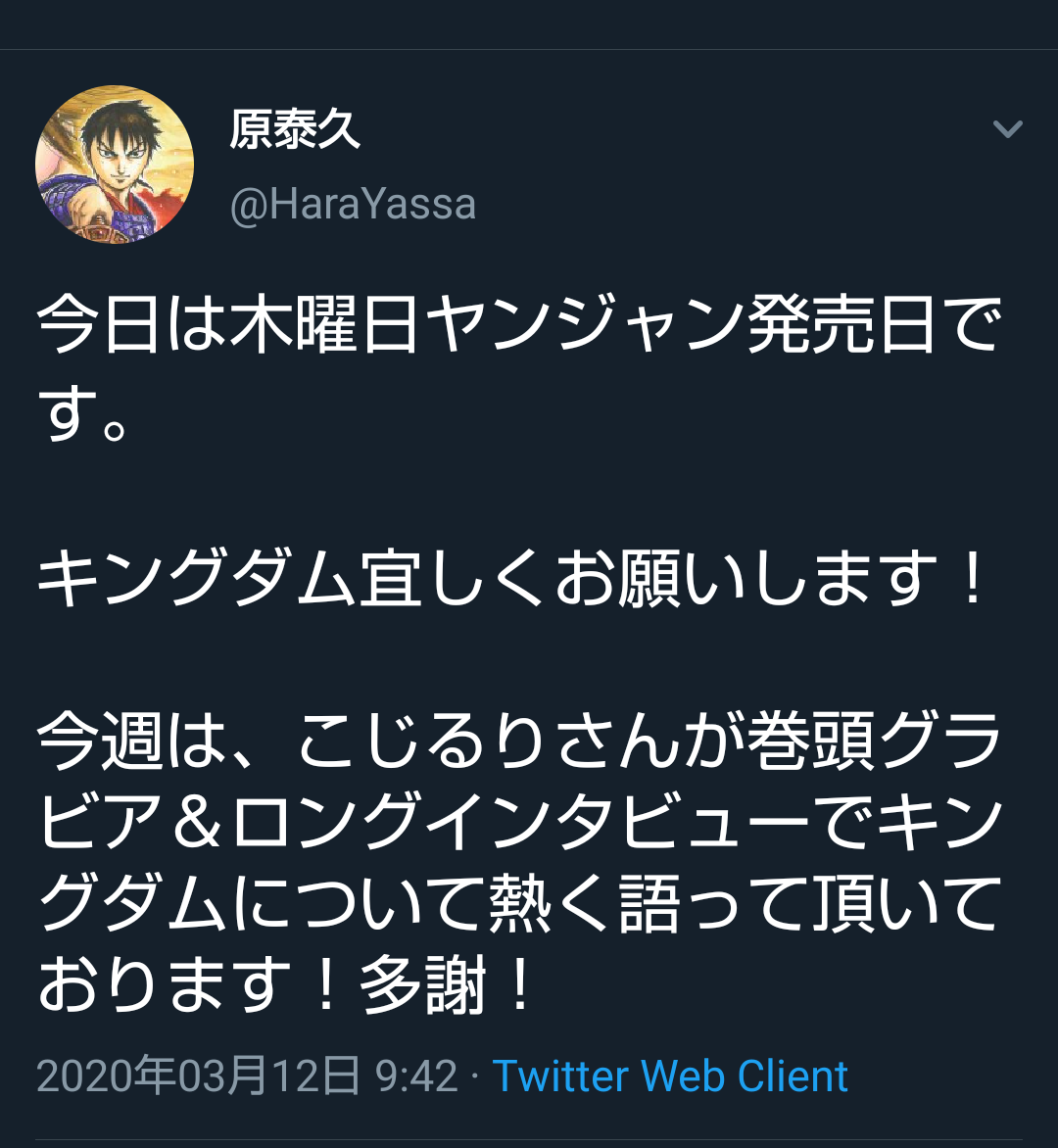Click the word 多謝 at the tweet's end
The height and width of the screenshot is (1148, 1058).
(x=422, y=984)
